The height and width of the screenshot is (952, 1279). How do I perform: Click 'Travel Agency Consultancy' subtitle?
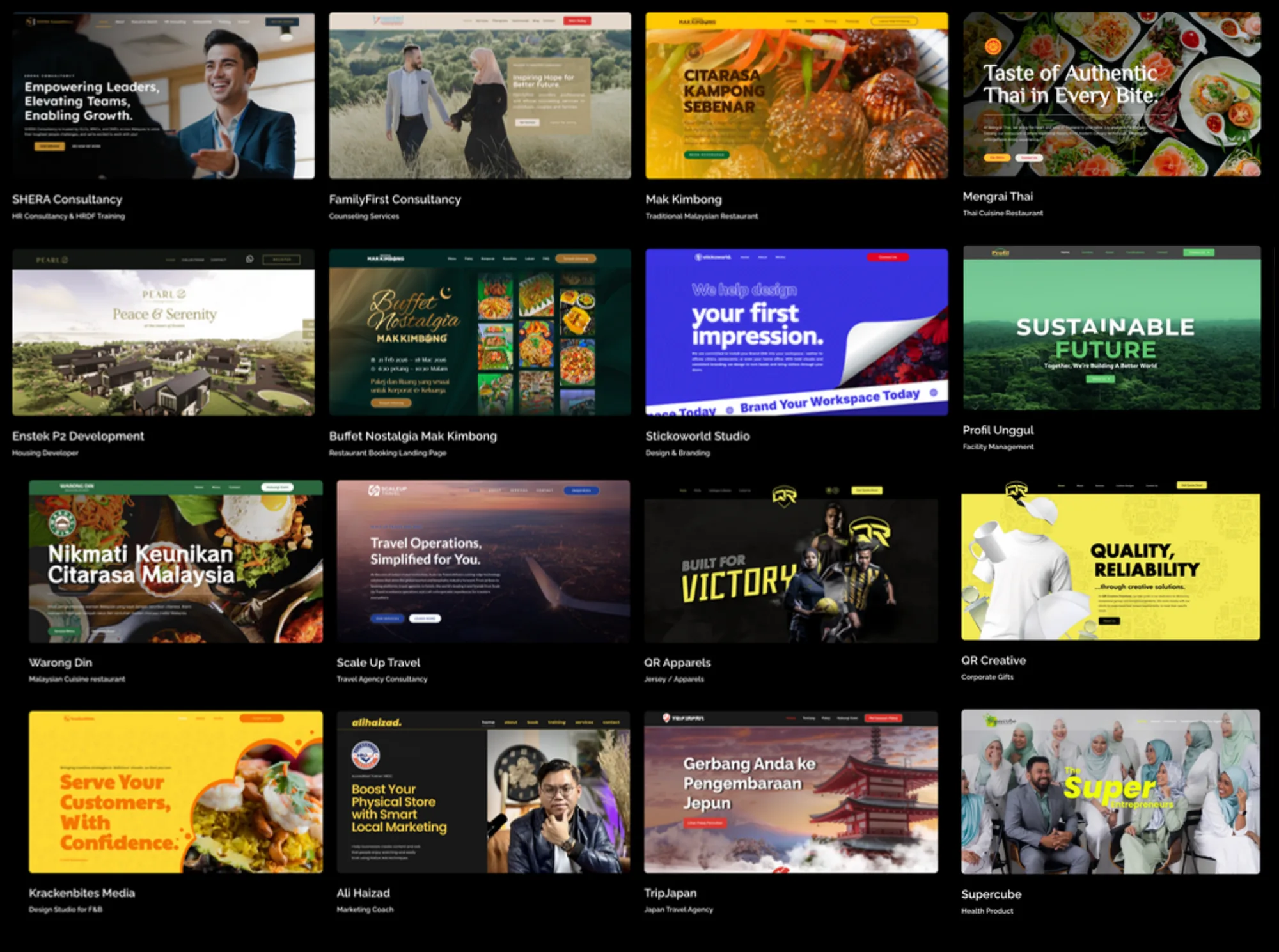(382, 679)
